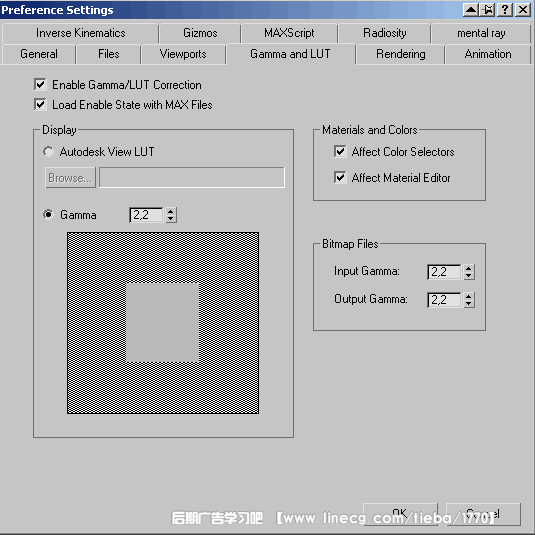
Task: Click the disabled Browse button
Action: [x=70, y=177]
